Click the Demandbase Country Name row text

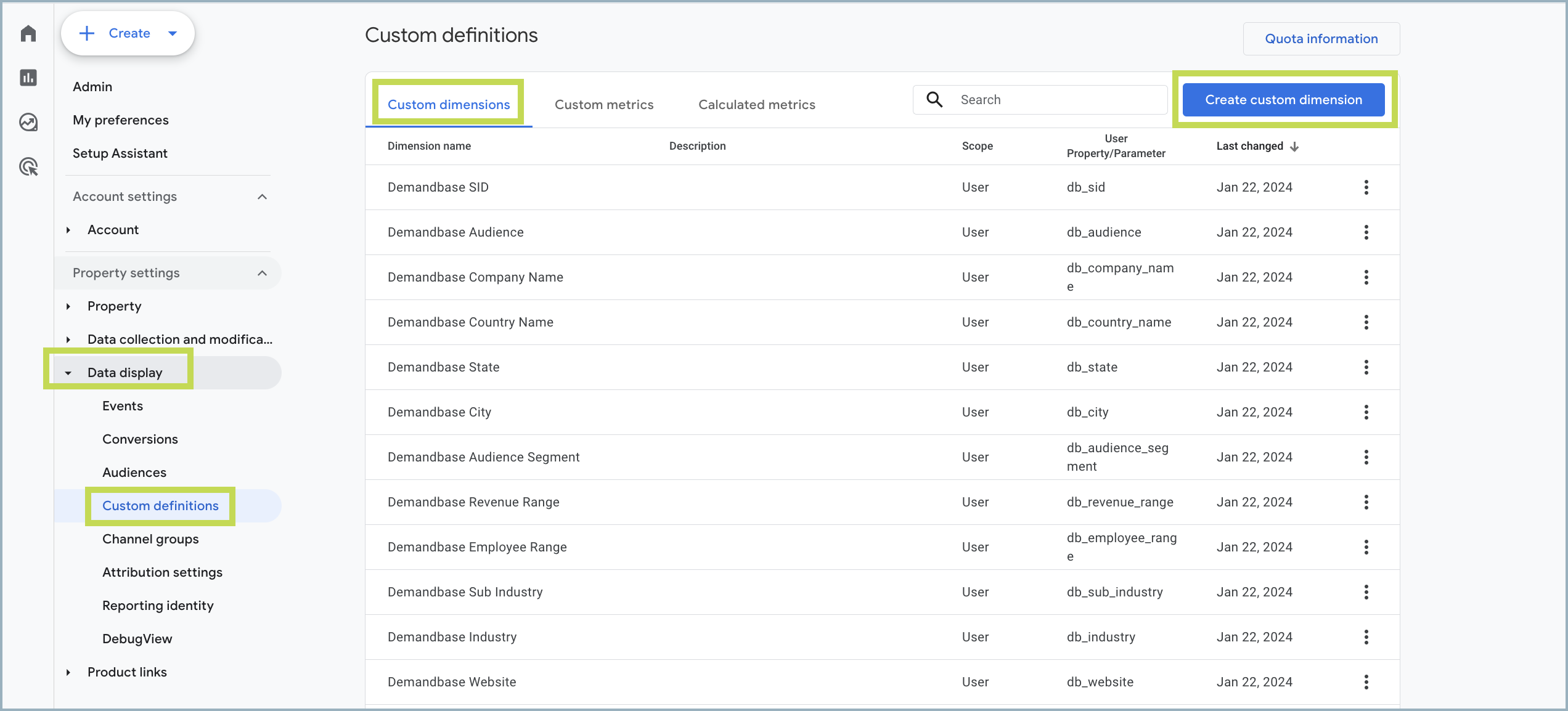(470, 322)
